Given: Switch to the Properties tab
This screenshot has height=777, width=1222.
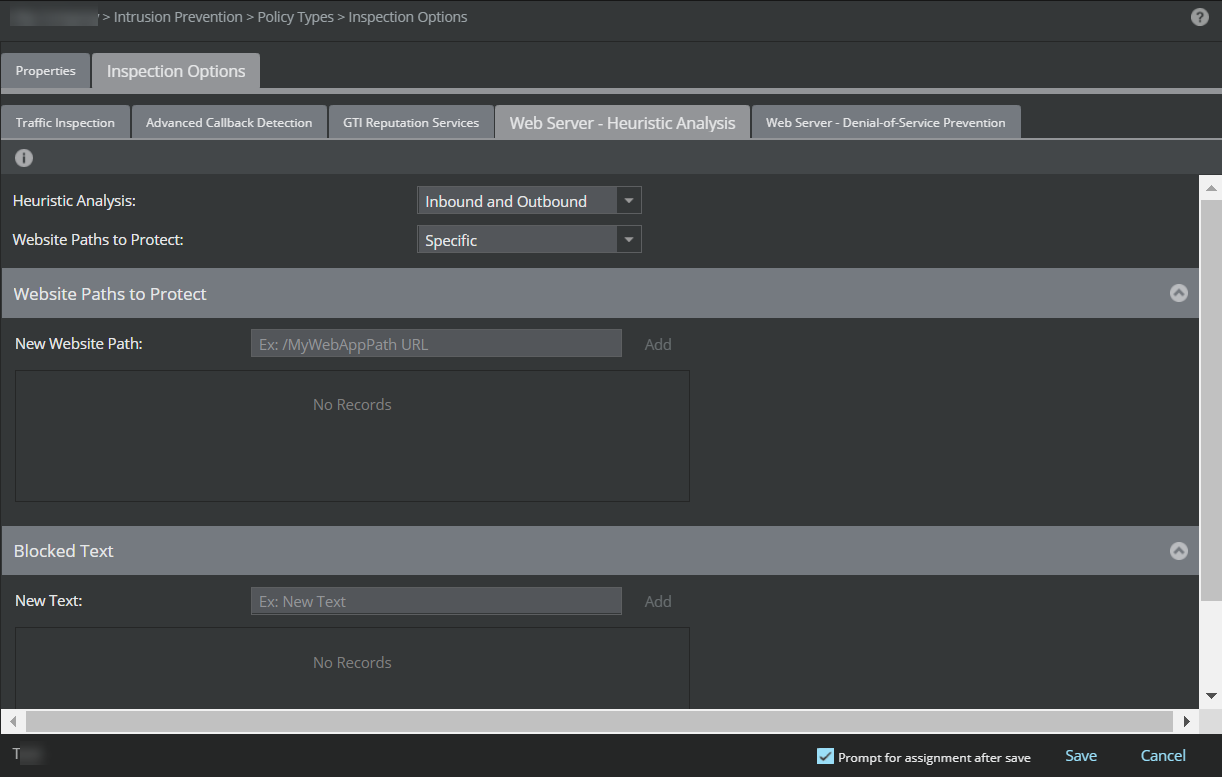Looking at the screenshot, I should [x=46, y=71].
